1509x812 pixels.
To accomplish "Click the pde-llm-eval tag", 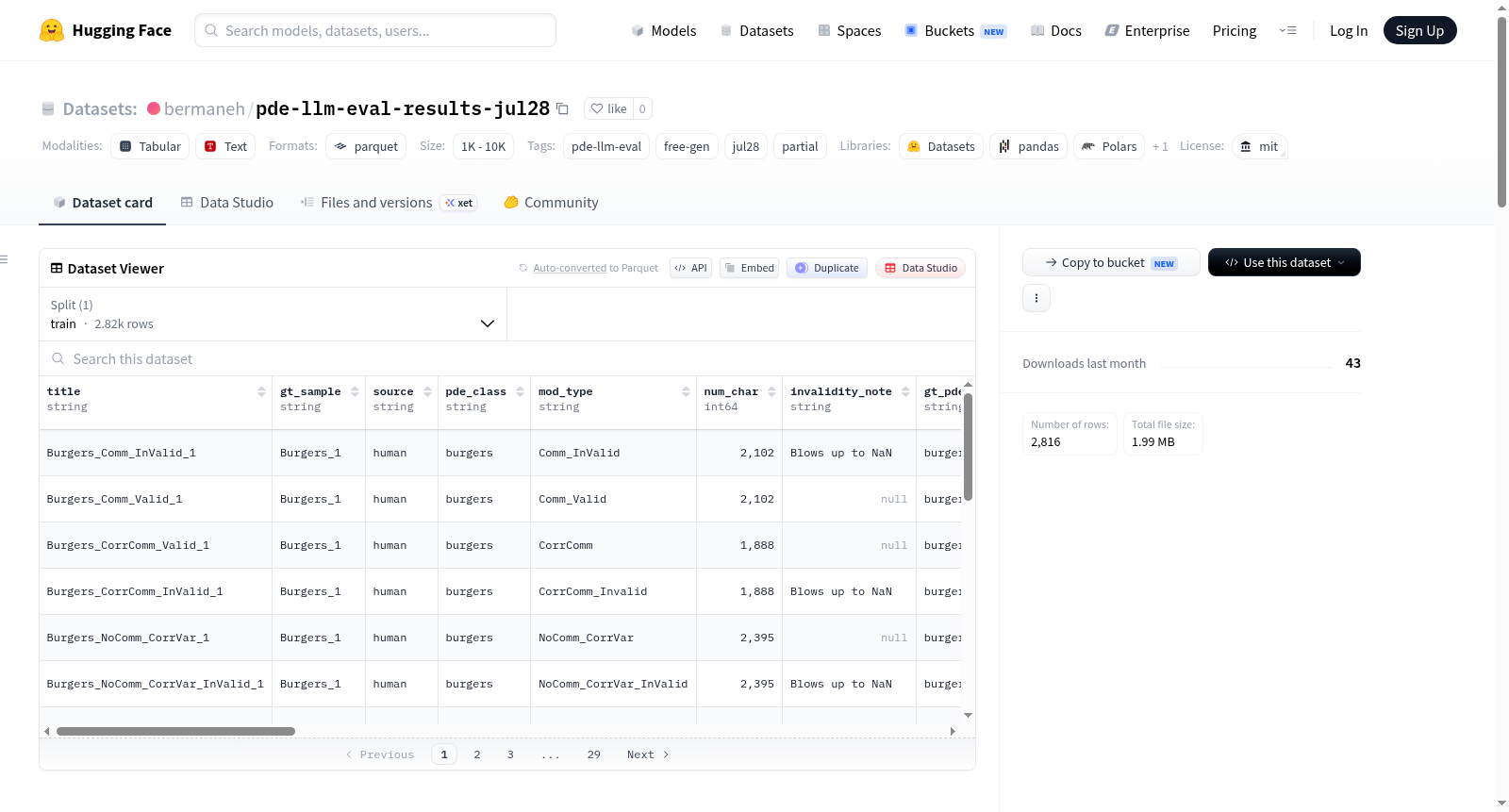I will click(x=606, y=146).
